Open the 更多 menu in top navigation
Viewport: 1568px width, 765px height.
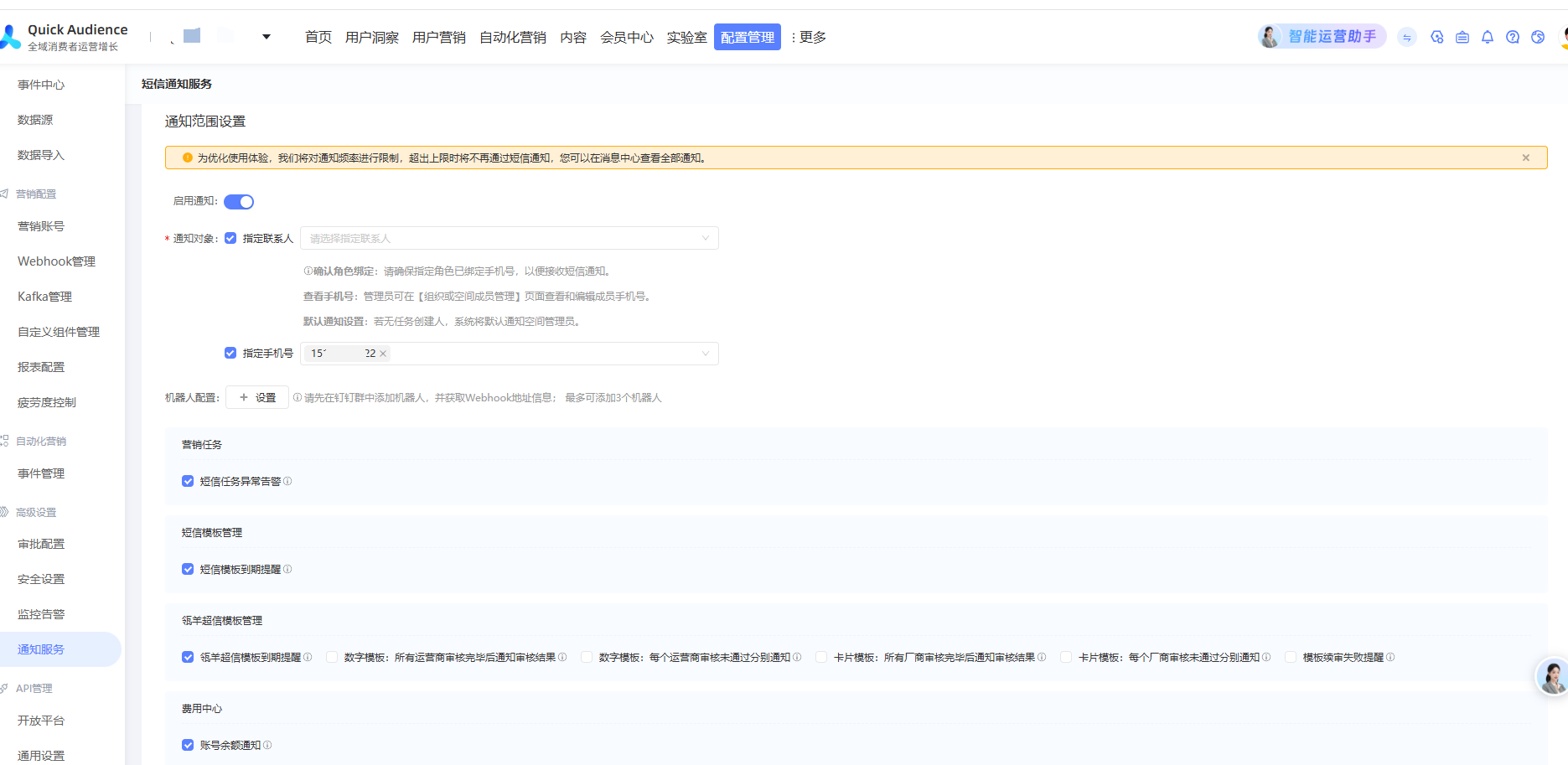coord(809,37)
